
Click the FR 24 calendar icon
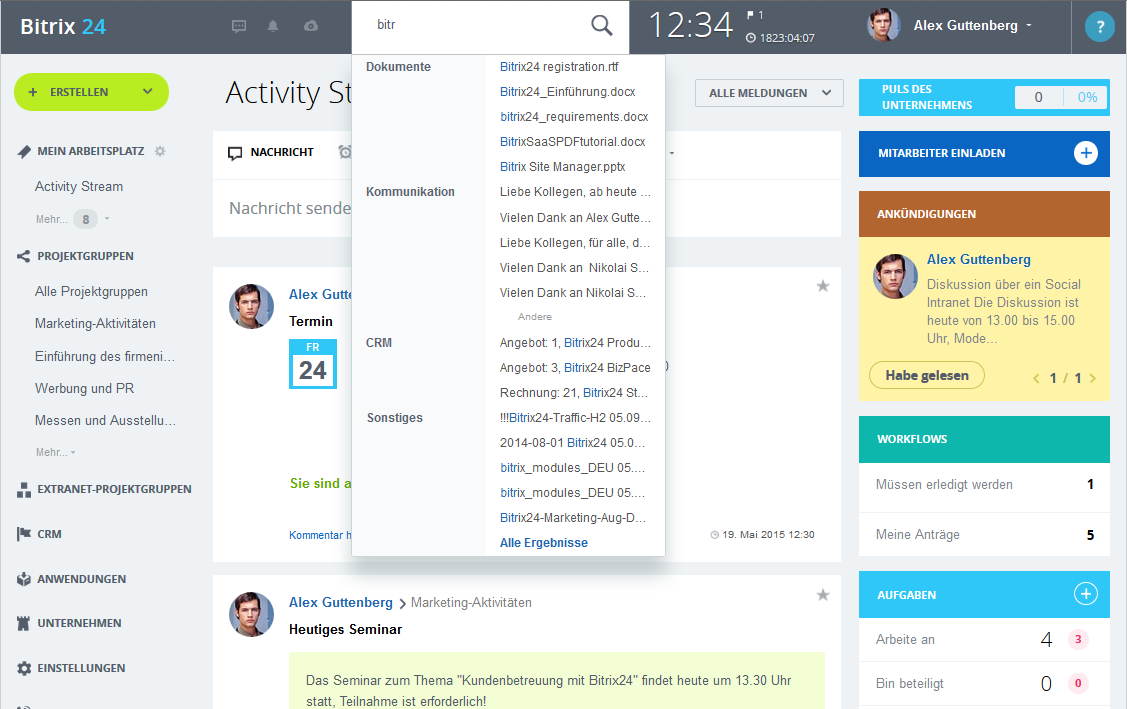point(313,364)
